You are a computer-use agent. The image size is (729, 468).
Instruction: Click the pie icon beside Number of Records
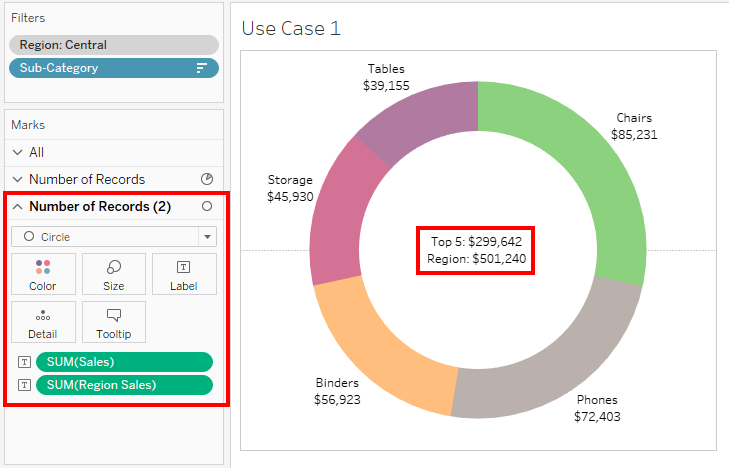tap(207, 179)
